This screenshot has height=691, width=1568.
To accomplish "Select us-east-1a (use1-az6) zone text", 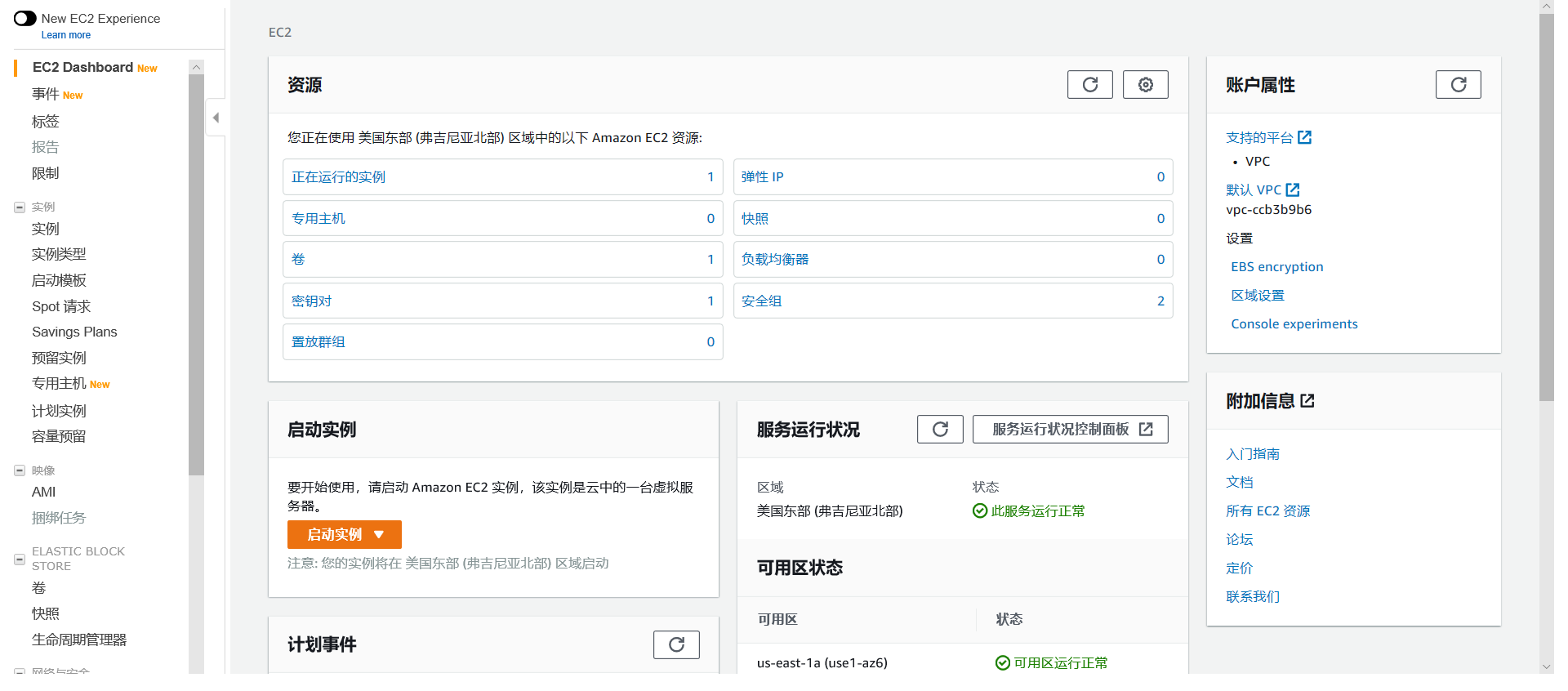I will (x=822, y=663).
